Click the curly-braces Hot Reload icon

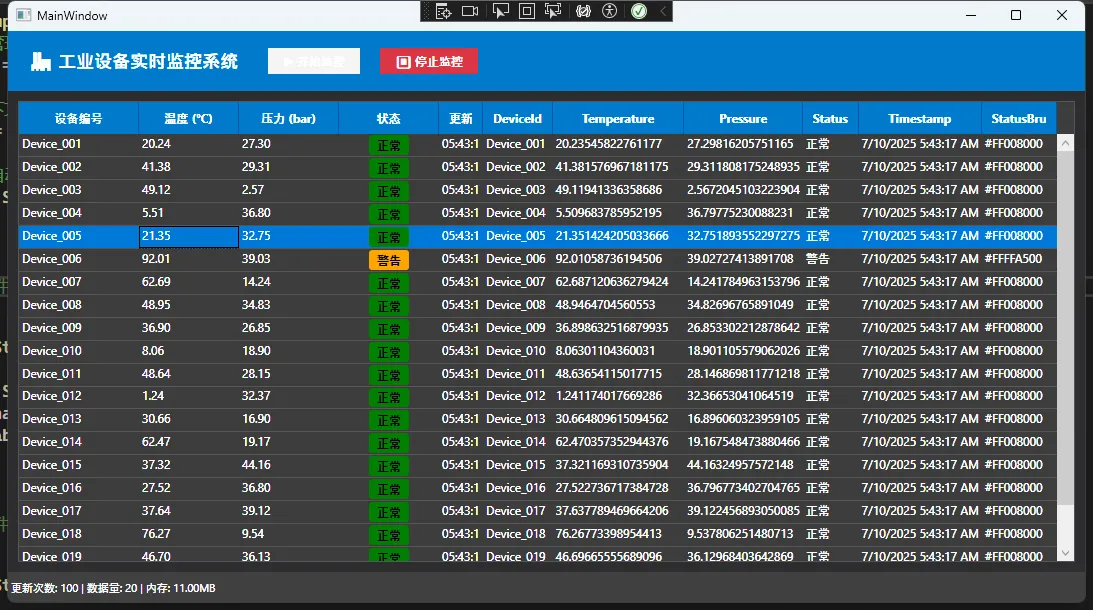pyautogui.click(x=584, y=11)
